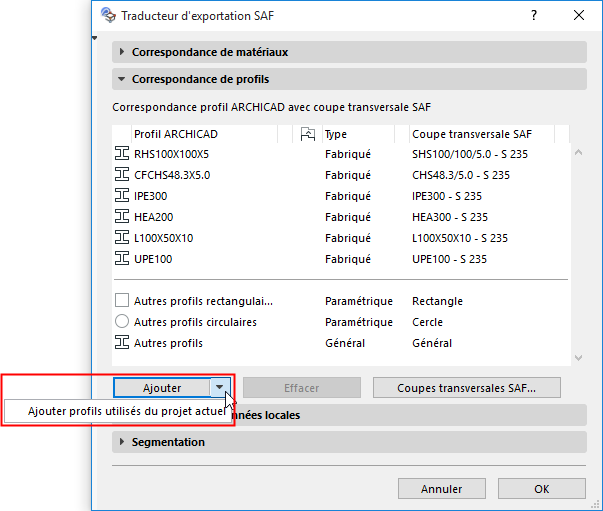Click the Annuler button

tap(441, 489)
